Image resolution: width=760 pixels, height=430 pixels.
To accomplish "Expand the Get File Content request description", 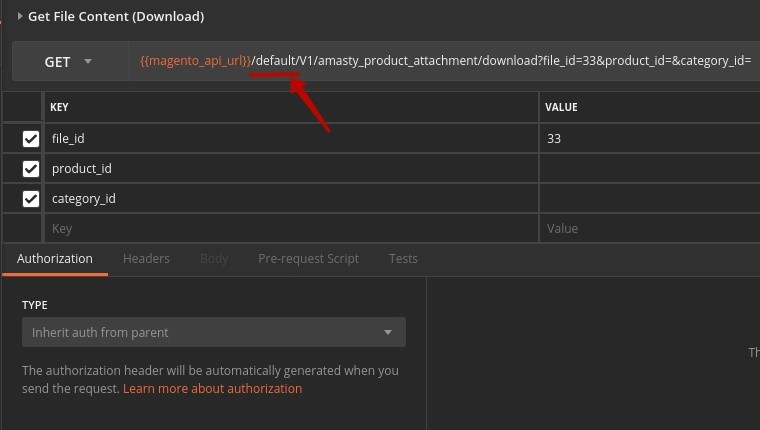I will 20,16.
